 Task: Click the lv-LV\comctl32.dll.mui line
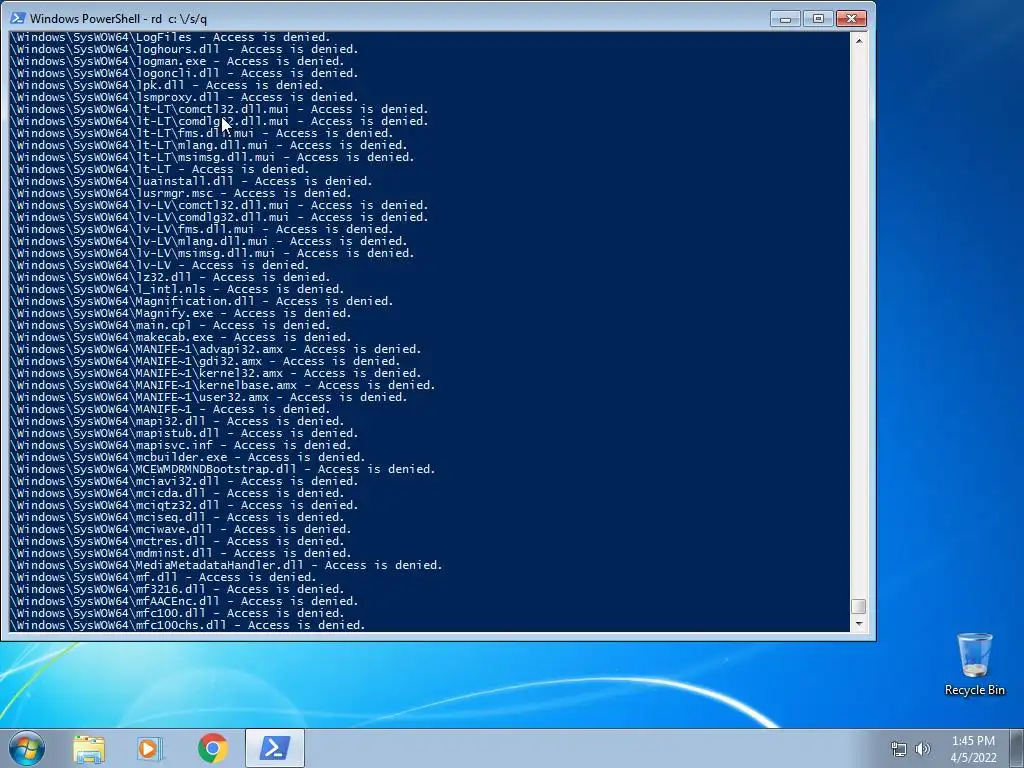click(x=219, y=205)
